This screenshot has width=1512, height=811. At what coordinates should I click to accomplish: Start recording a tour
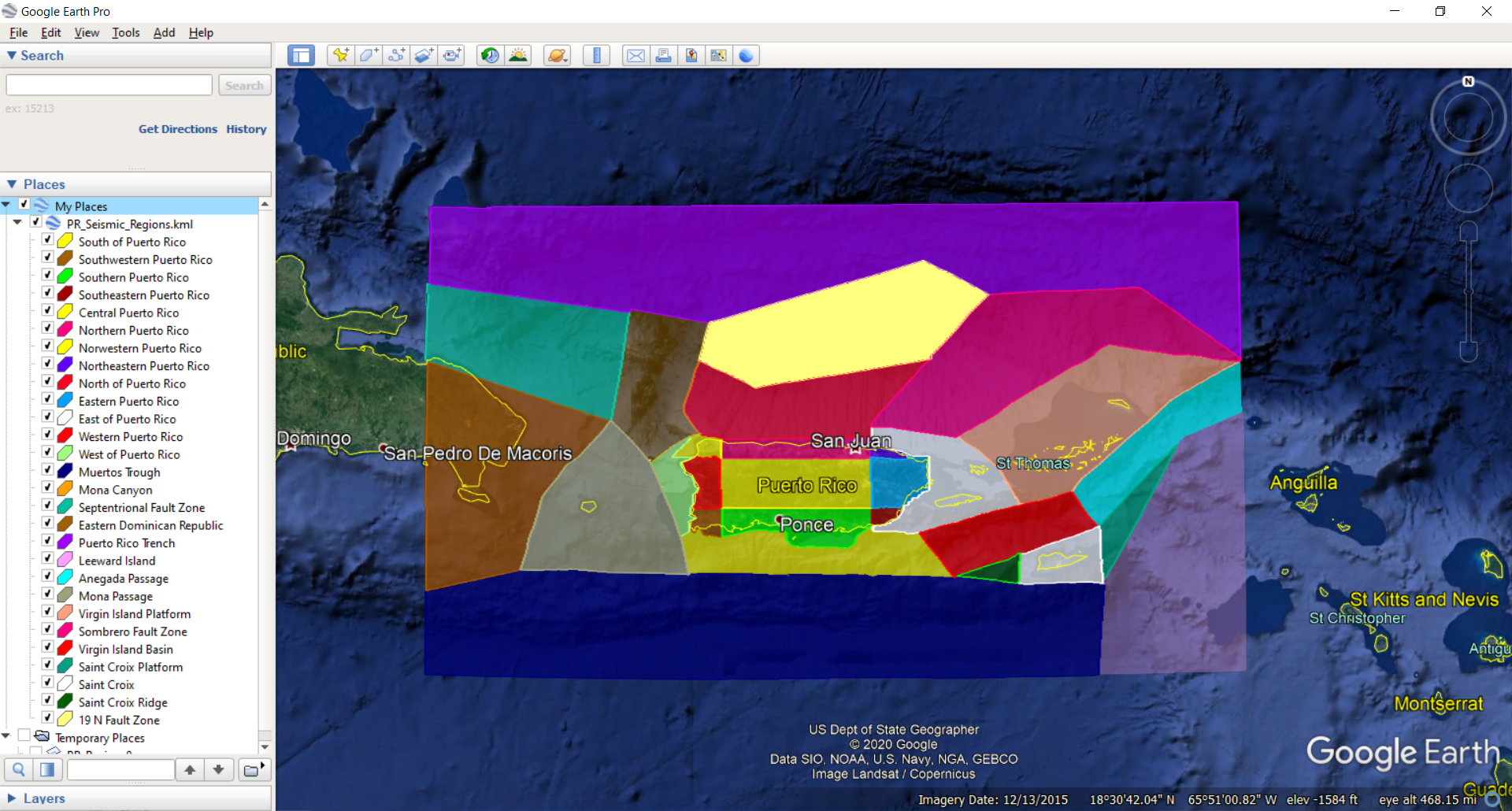(453, 55)
